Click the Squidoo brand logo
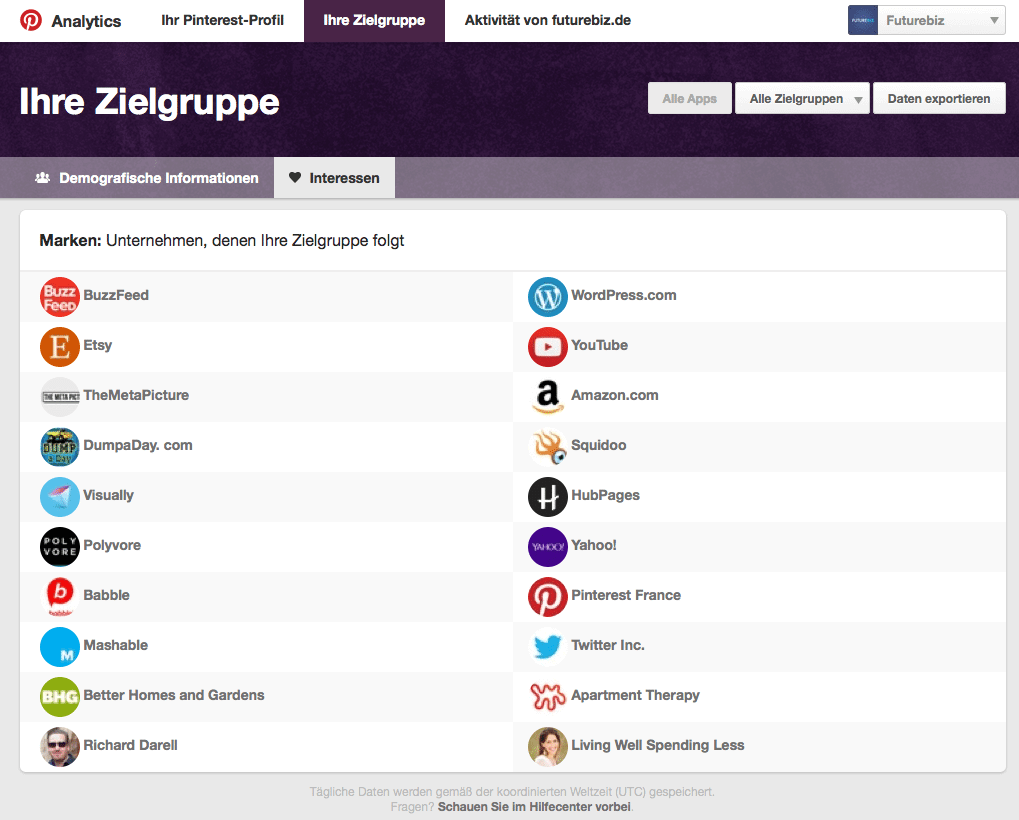Image resolution: width=1019 pixels, height=820 pixels. click(548, 447)
